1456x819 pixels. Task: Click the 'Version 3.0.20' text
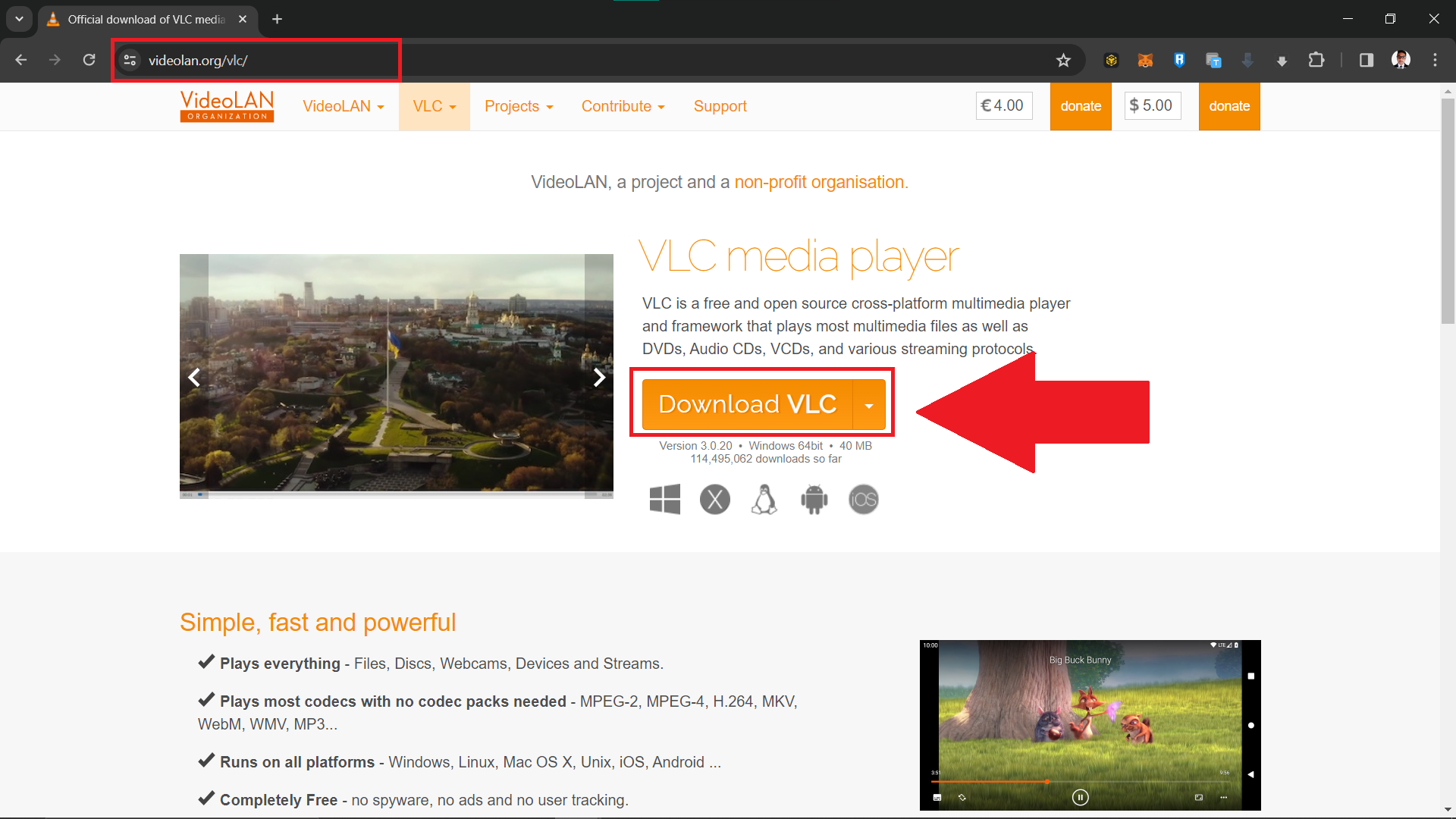(x=695, y=446)
